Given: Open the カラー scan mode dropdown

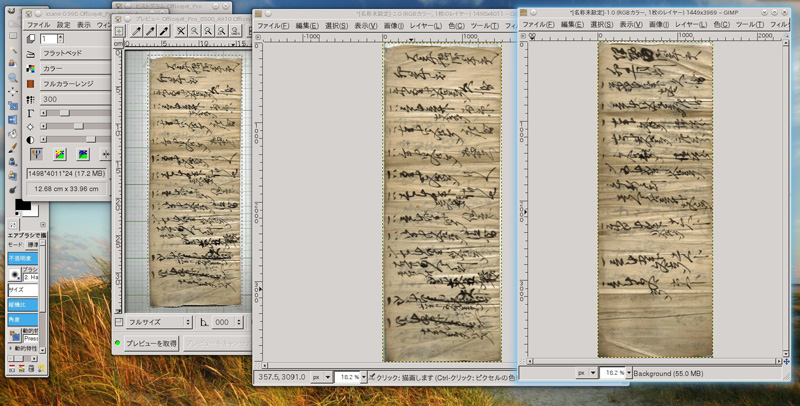Looking at the screenshot, I should (x=74, y=68).
